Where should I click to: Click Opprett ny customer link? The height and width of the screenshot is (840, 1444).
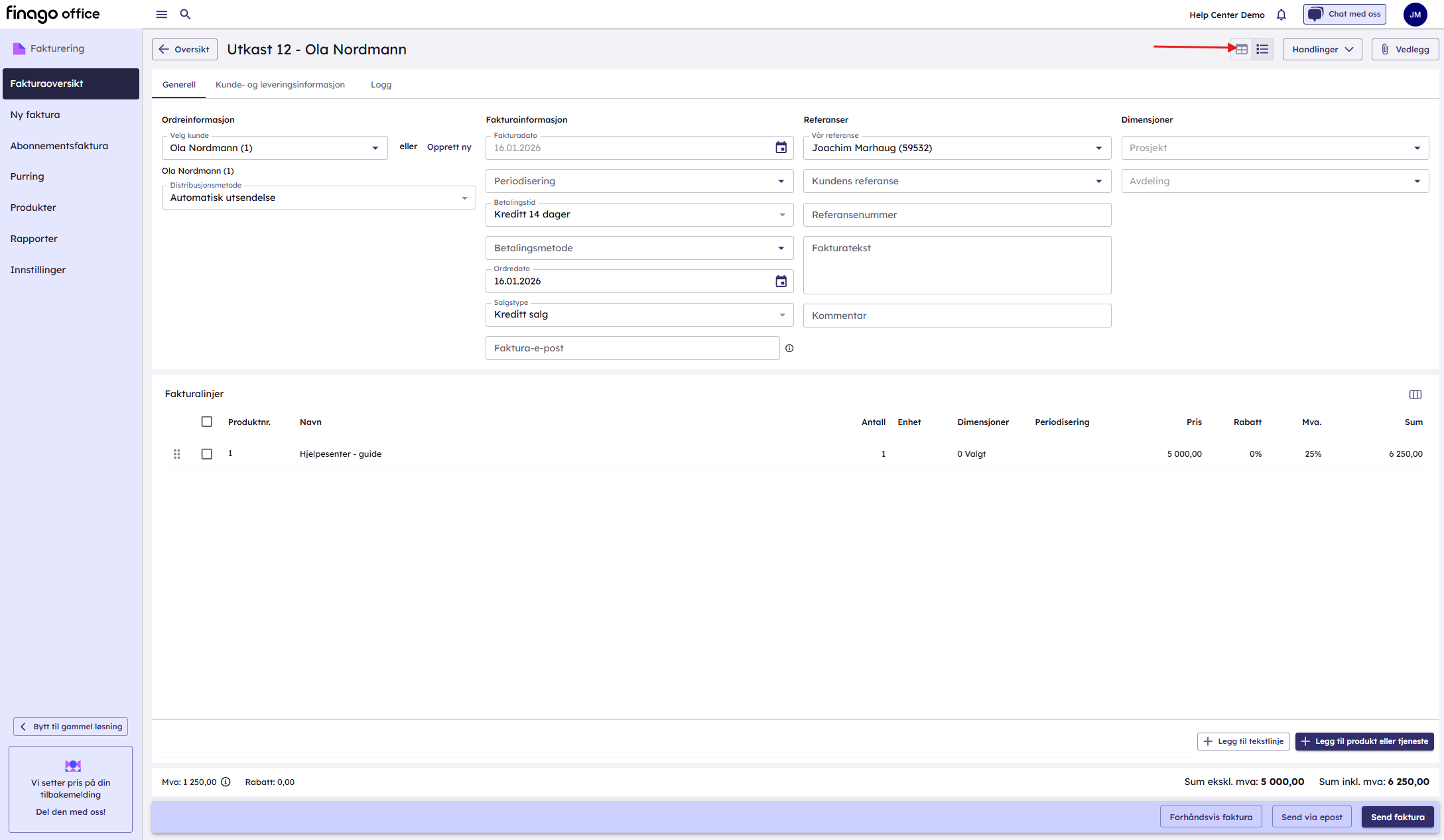click(449, 147)
